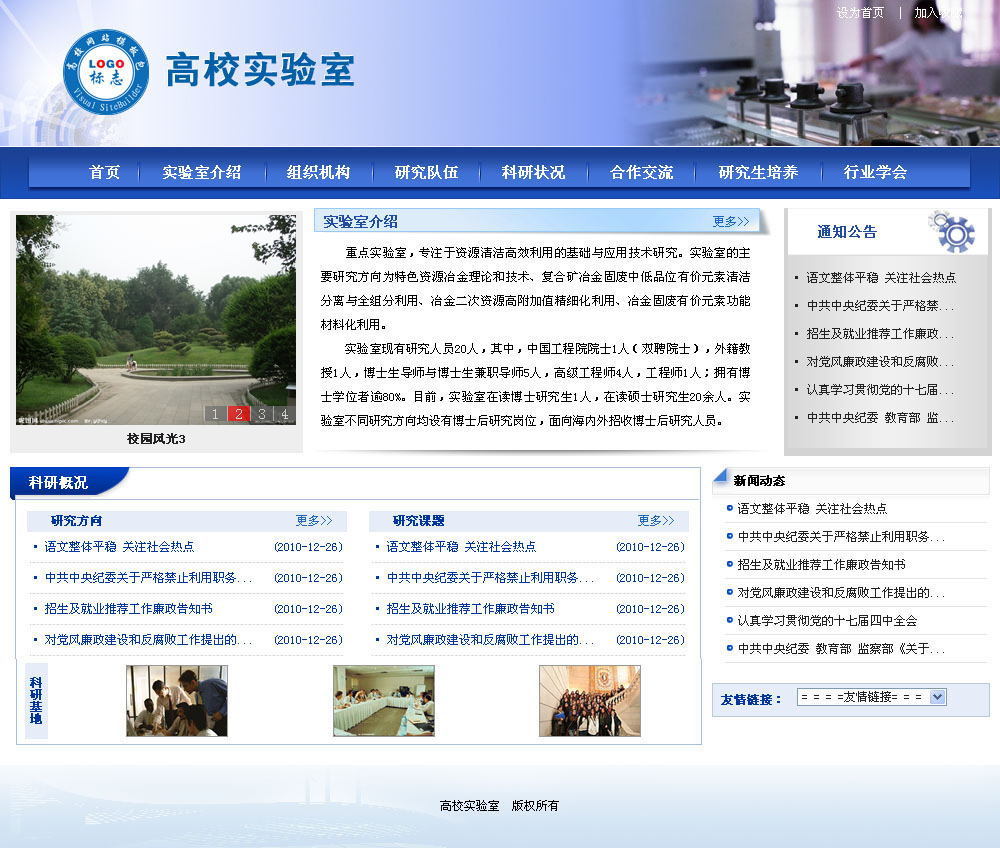Open 对党风廉政建设和反腐败工作提出的 under 研究方向
The image size is (1000, 848).
tap(148, 640)
